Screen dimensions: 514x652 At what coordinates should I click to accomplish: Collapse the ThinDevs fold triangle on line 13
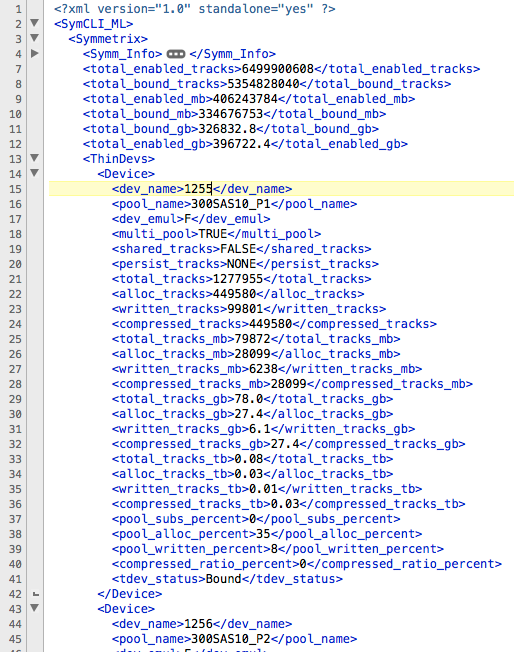pyautogui.click(x=35, y=158)
